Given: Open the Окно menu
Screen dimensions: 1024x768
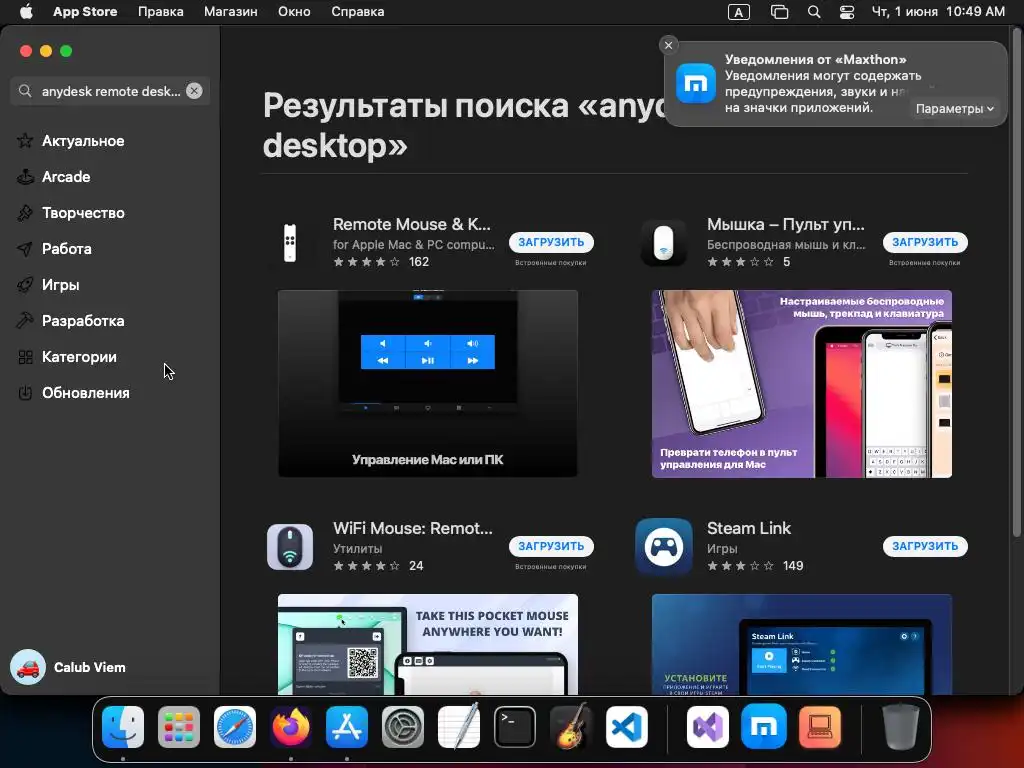Looking at the screenshot, I should click(294, 12).
